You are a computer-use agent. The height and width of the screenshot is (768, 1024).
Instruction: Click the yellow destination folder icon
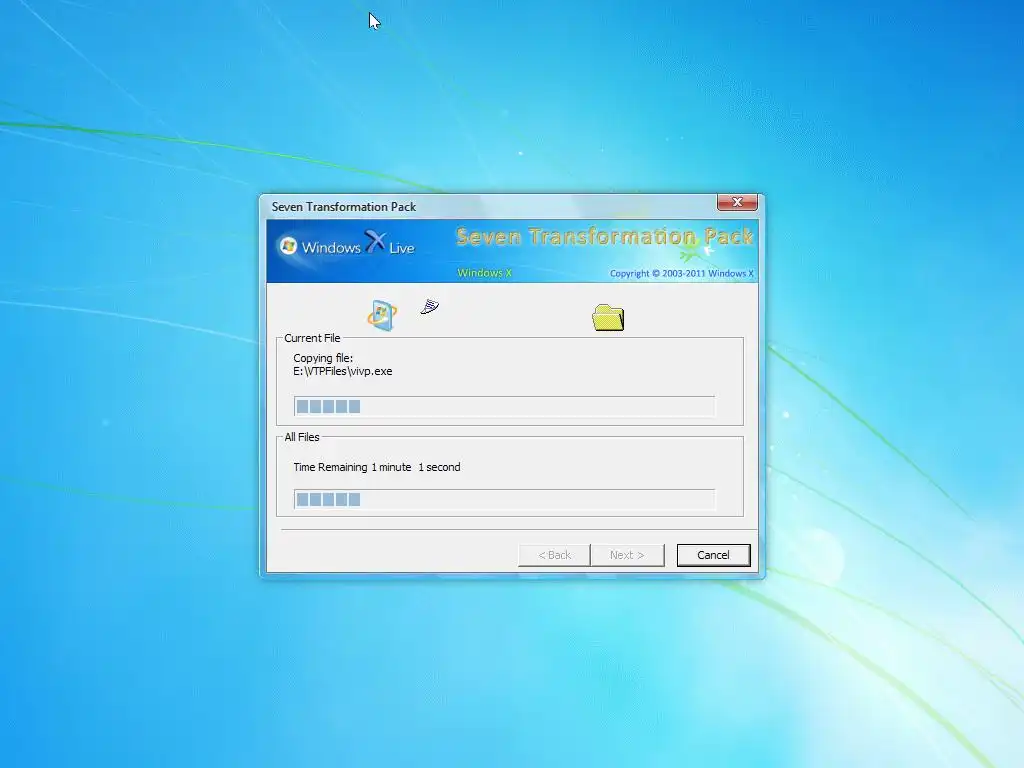click(608, 317)
